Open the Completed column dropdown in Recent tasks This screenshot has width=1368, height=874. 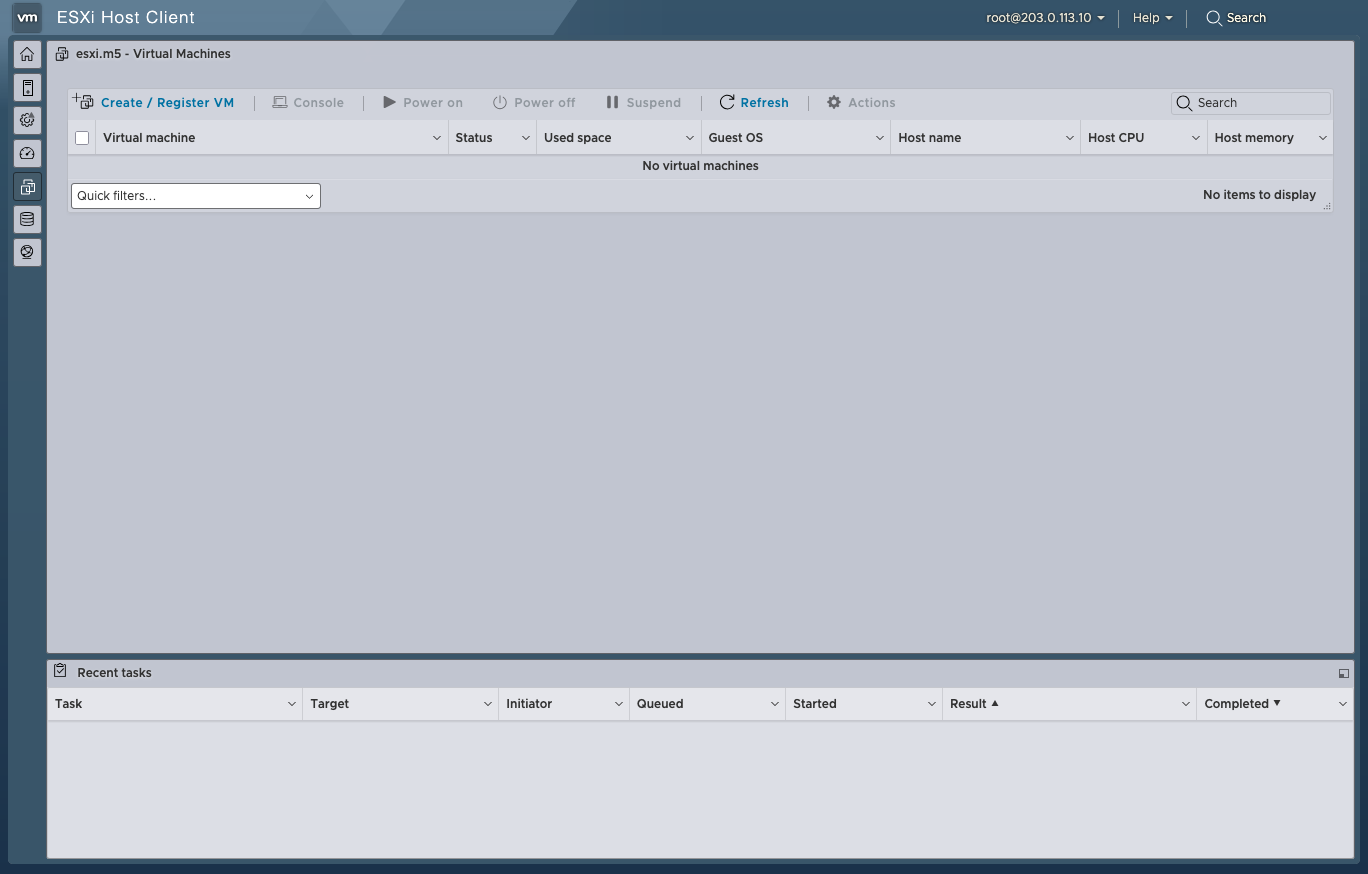tap(1343, 704)
